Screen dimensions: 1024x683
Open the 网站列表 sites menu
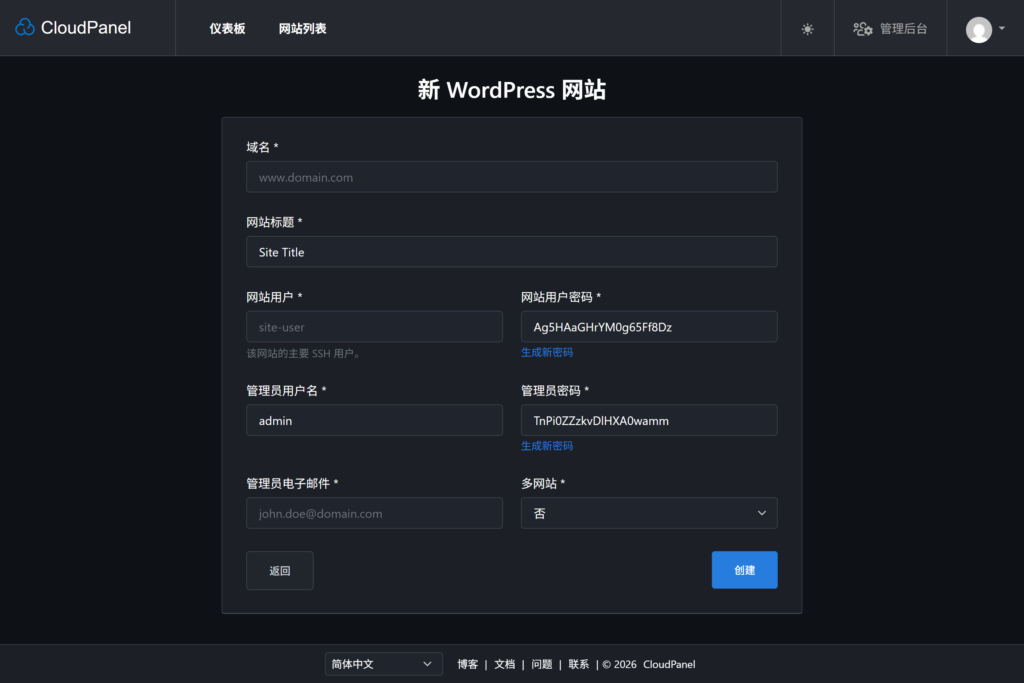click(302, 29)
